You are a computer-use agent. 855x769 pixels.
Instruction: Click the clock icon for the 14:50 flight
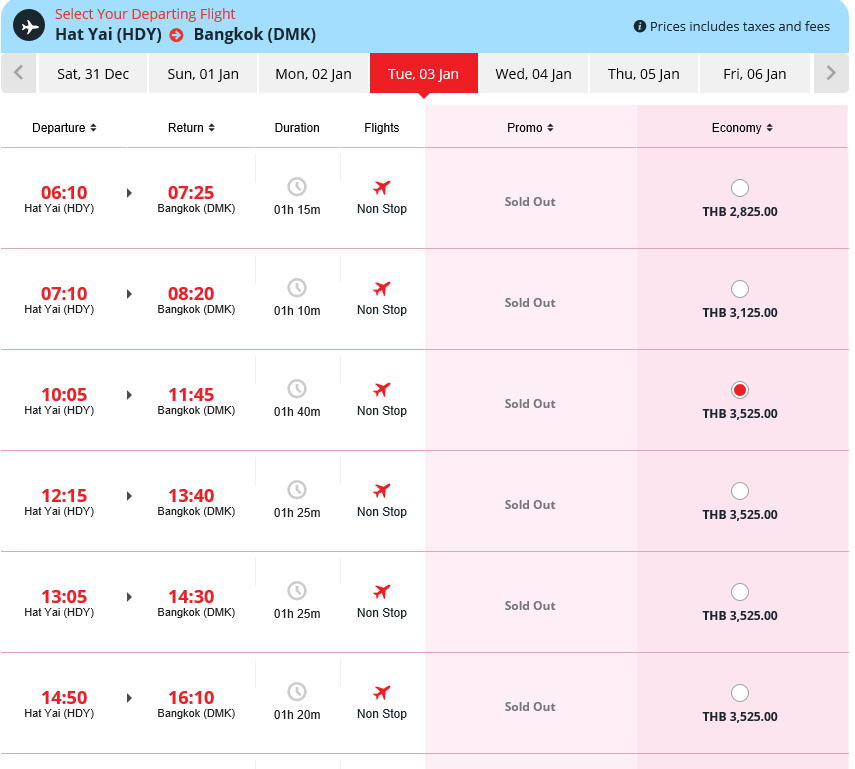tap(297, 692)
